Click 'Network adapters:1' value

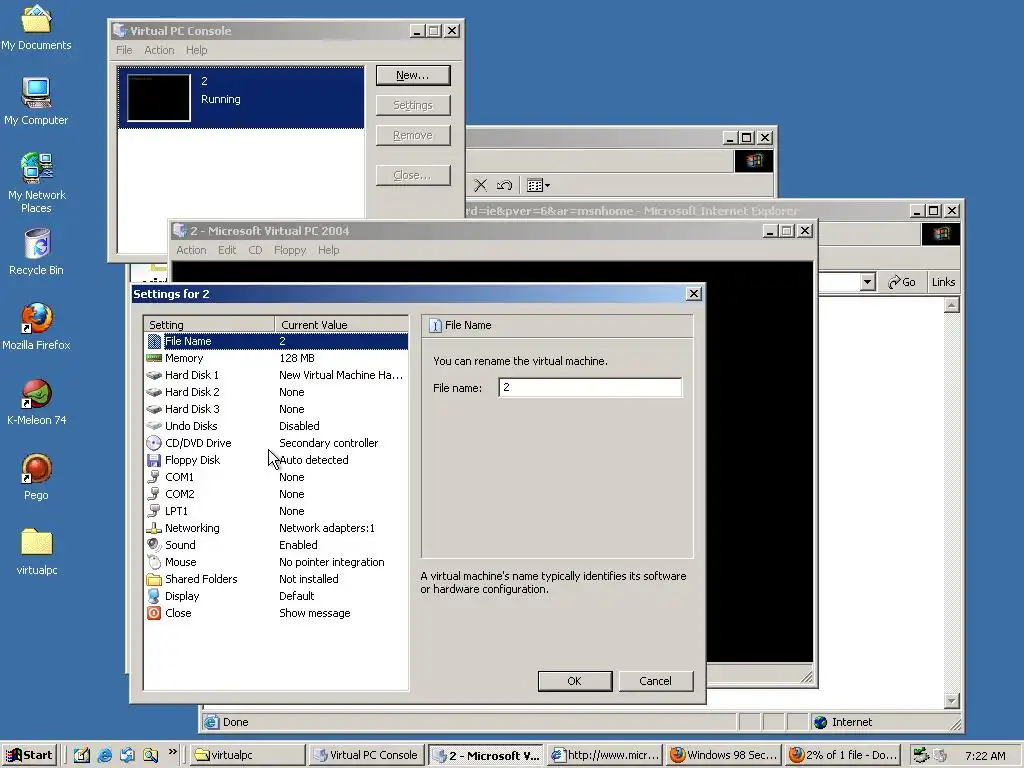[327, 528]
